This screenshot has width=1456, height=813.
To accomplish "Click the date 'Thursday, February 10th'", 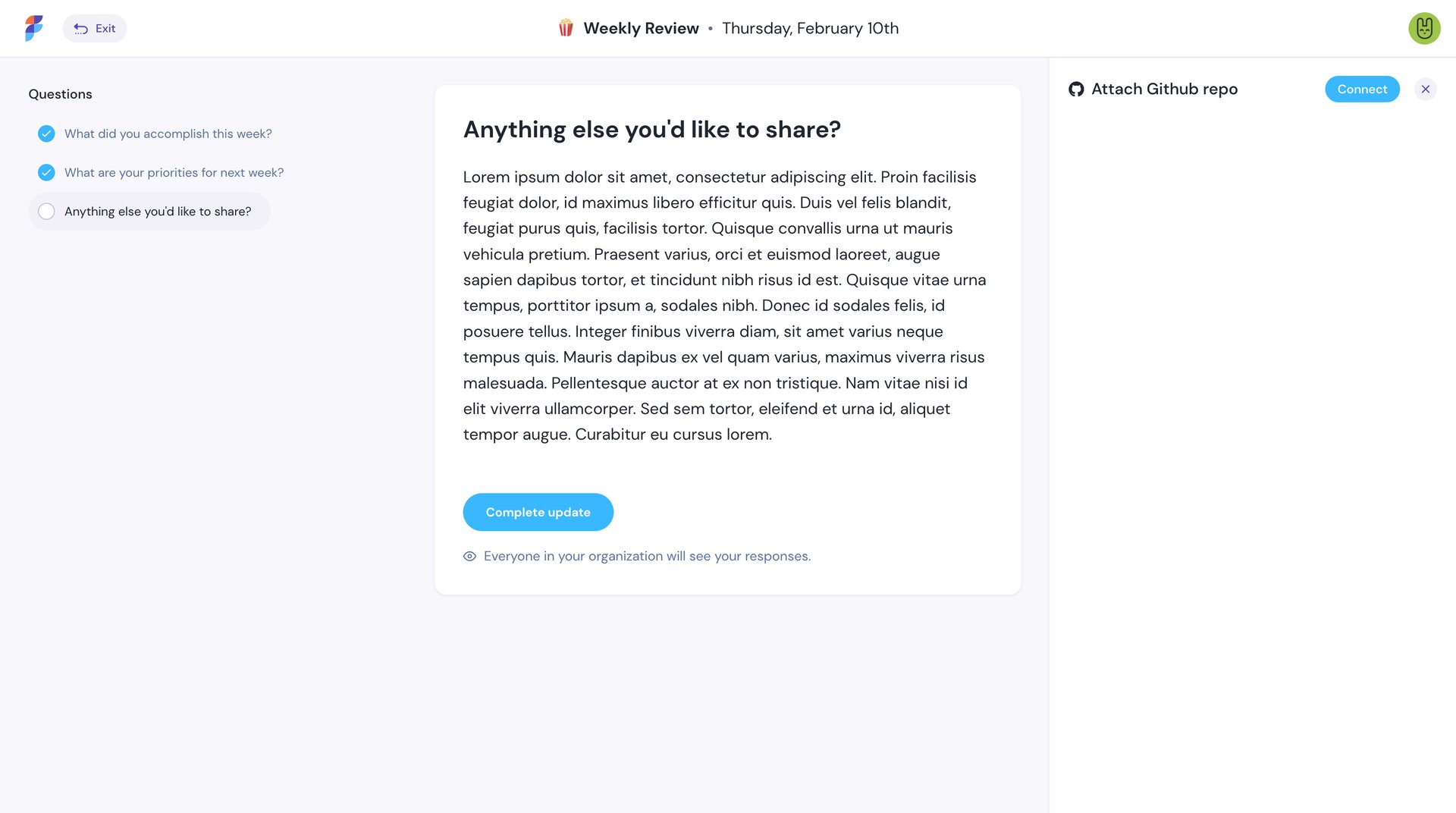I will coord(811,28).
